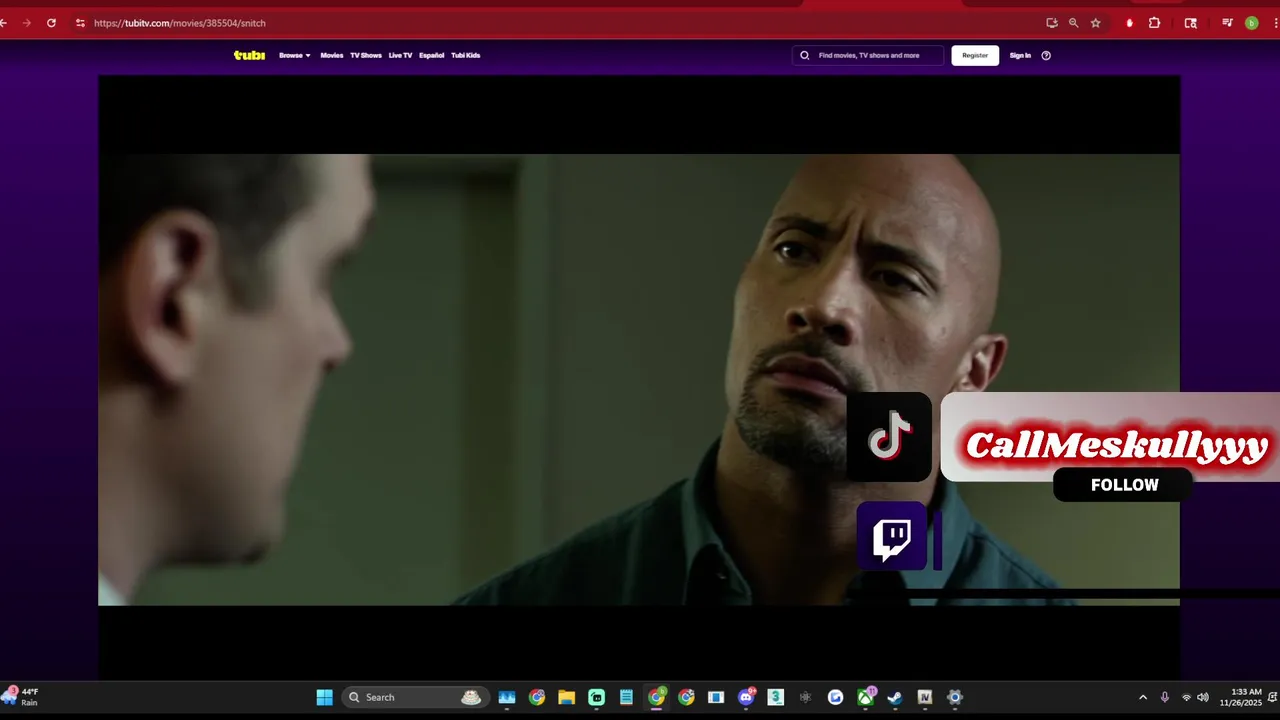Go back in browser history

click(4, 23)
